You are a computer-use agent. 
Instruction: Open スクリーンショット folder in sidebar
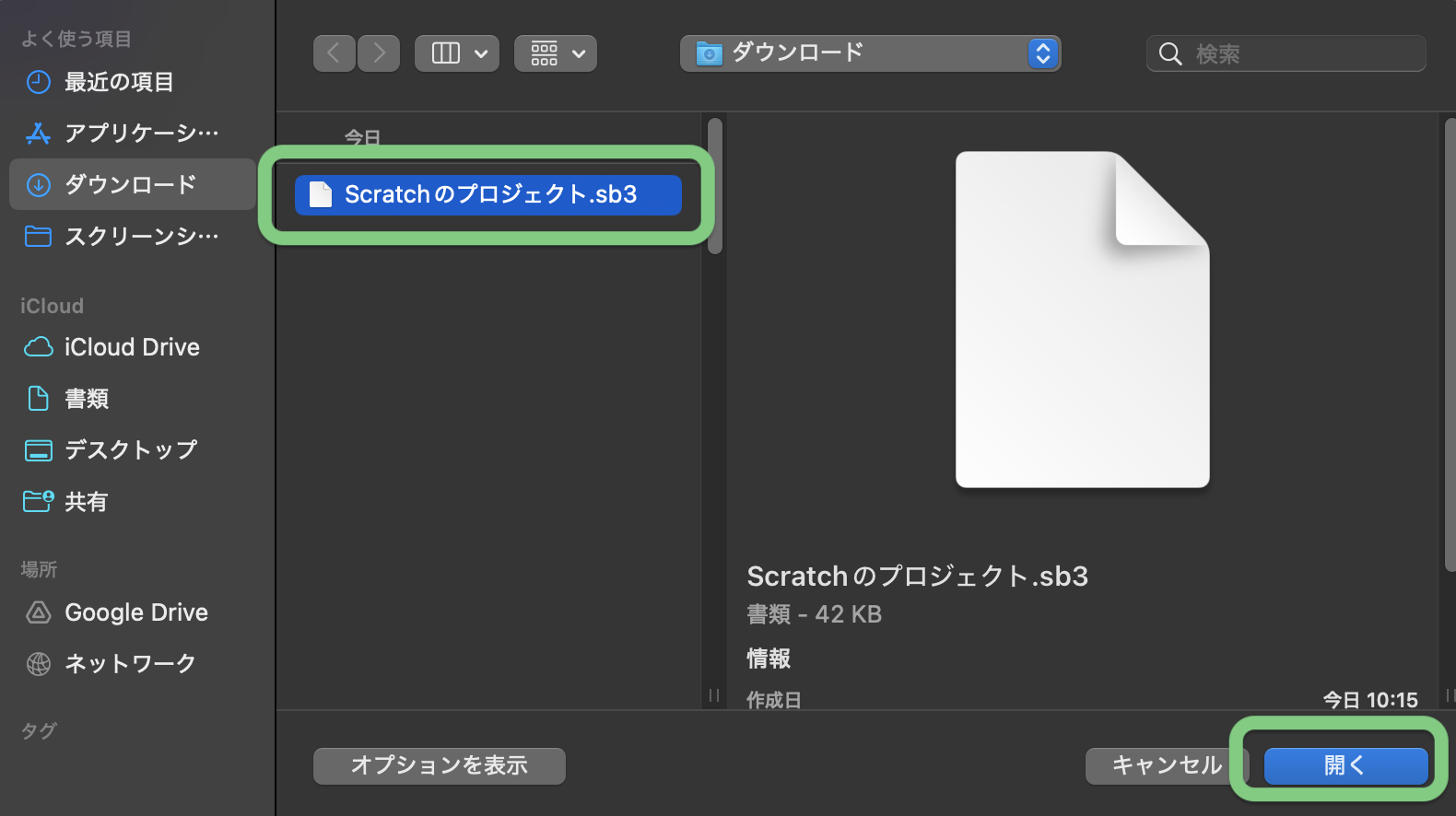coord(141,237)
